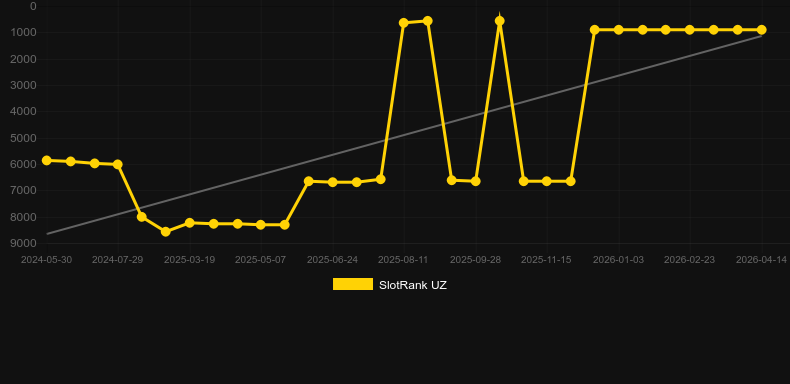The height and width of the screenshot is (384, 790).
Task: Select the data point above 2026-01-03
Action: click(x=619, y=30)
